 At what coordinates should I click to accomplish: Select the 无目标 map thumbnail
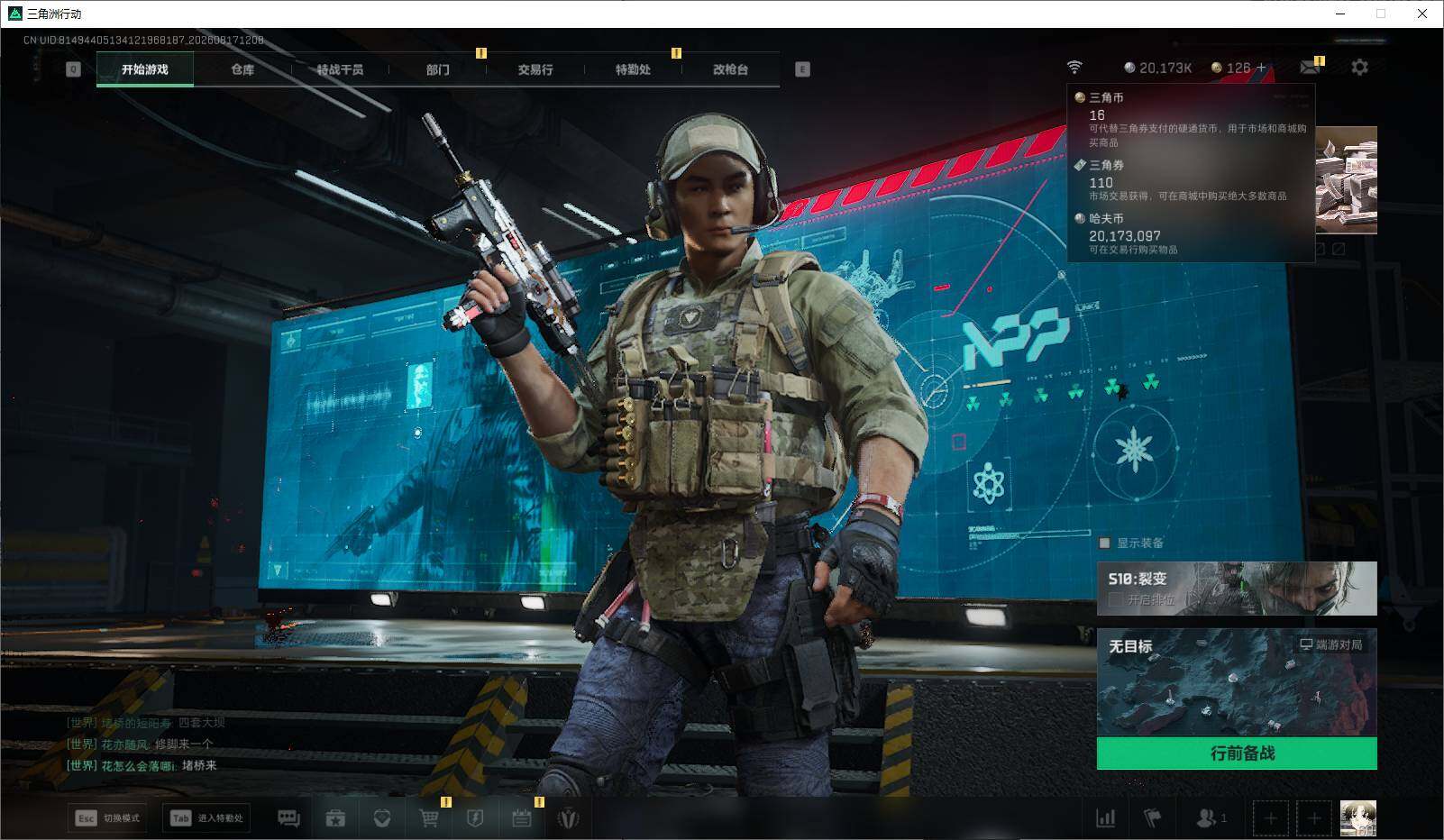[x=1237, y=682]
